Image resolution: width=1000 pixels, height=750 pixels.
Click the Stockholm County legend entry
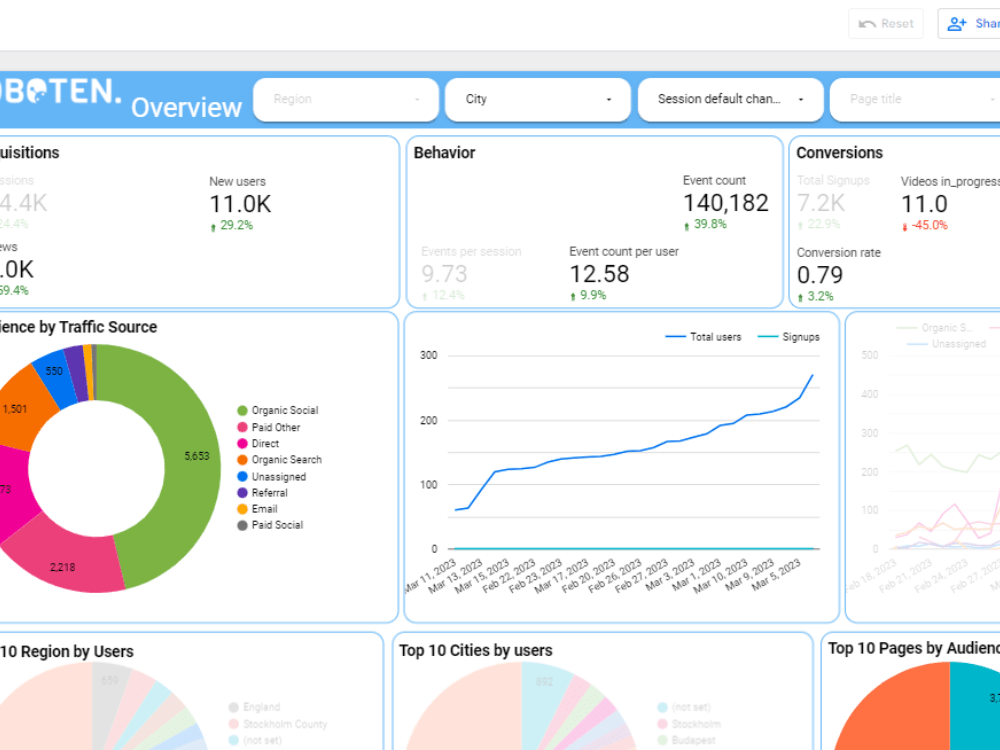click(x=278, y=724)
